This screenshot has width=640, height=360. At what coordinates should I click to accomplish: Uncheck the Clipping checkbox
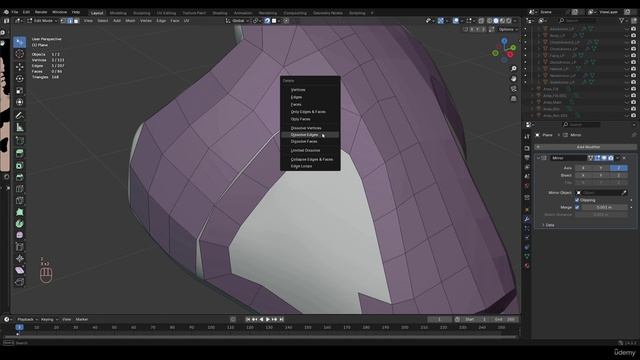[577, 200]
